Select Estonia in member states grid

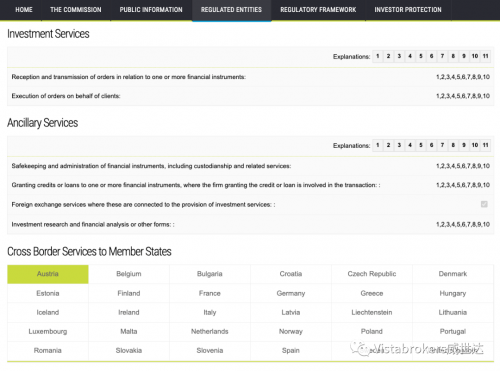point(48,293)
